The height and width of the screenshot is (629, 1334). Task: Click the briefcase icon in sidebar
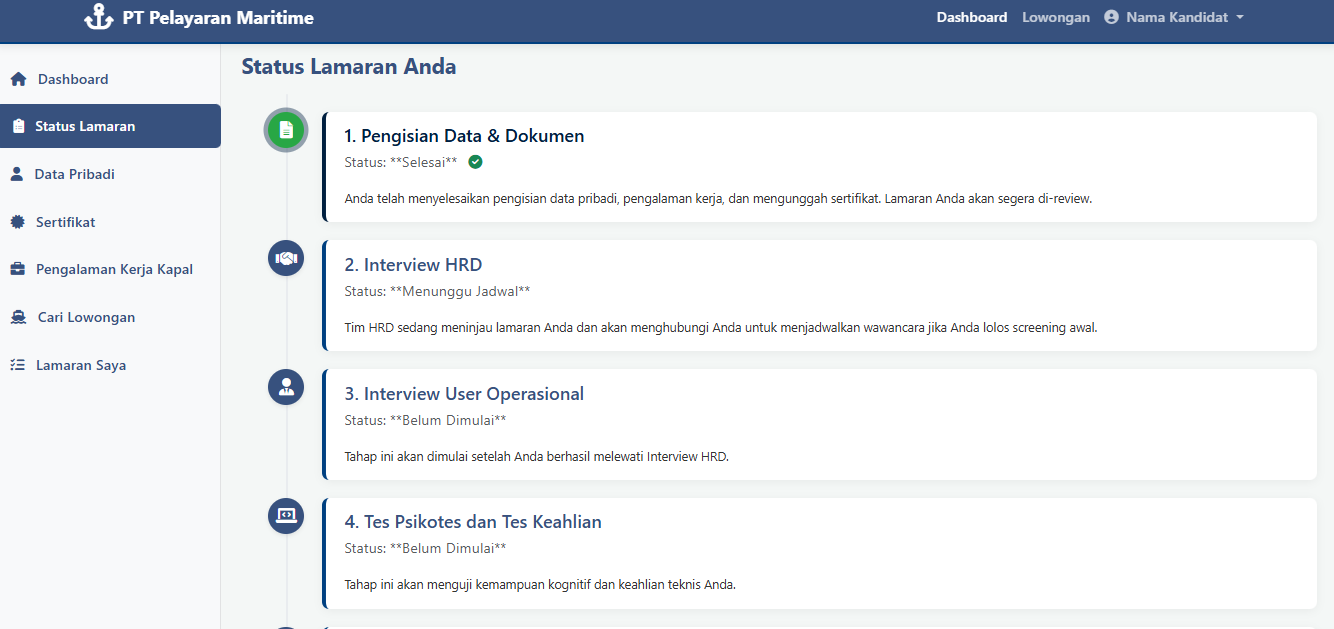click(18, 269)
